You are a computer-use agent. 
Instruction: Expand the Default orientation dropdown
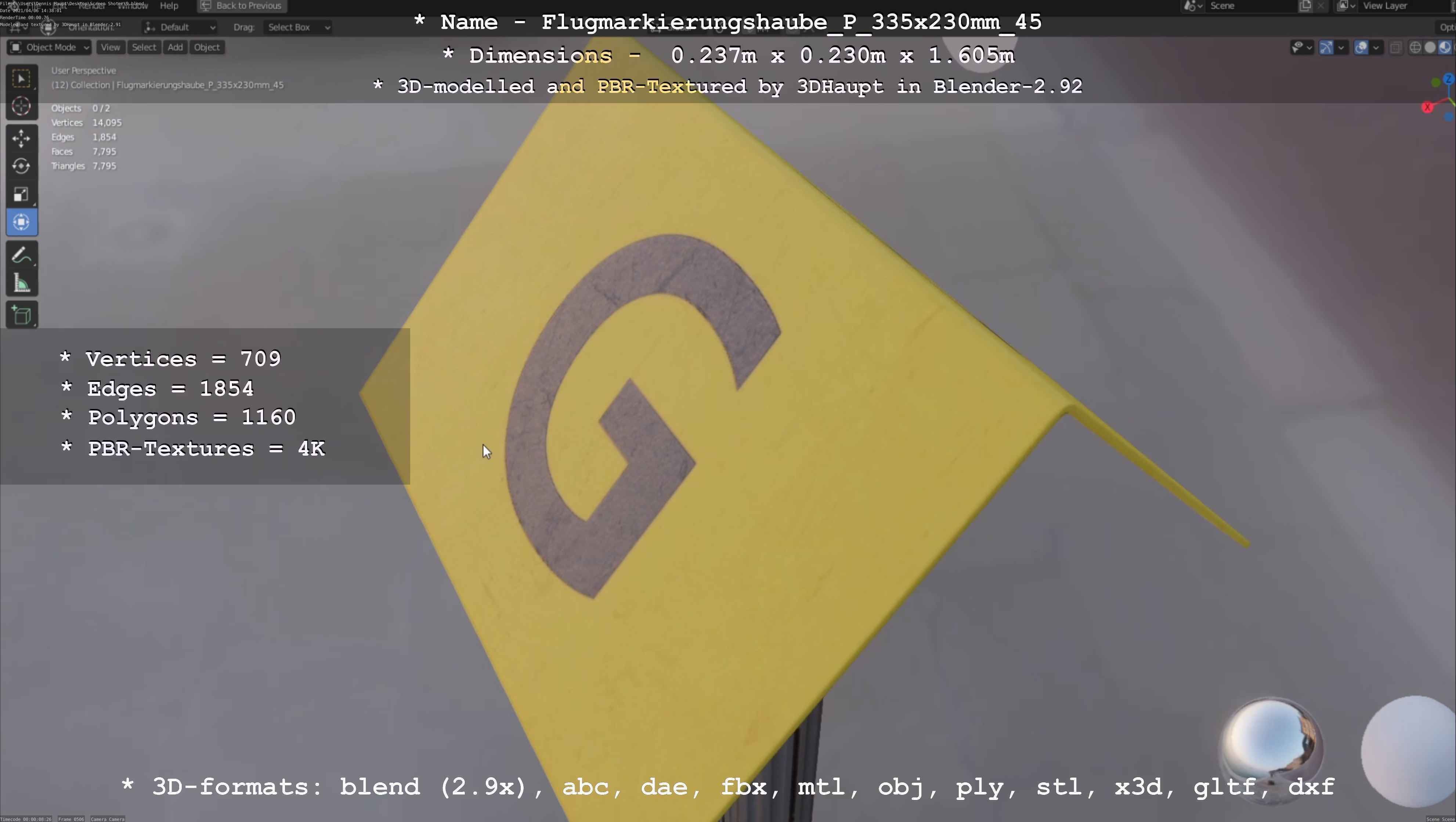coord(180,27)
